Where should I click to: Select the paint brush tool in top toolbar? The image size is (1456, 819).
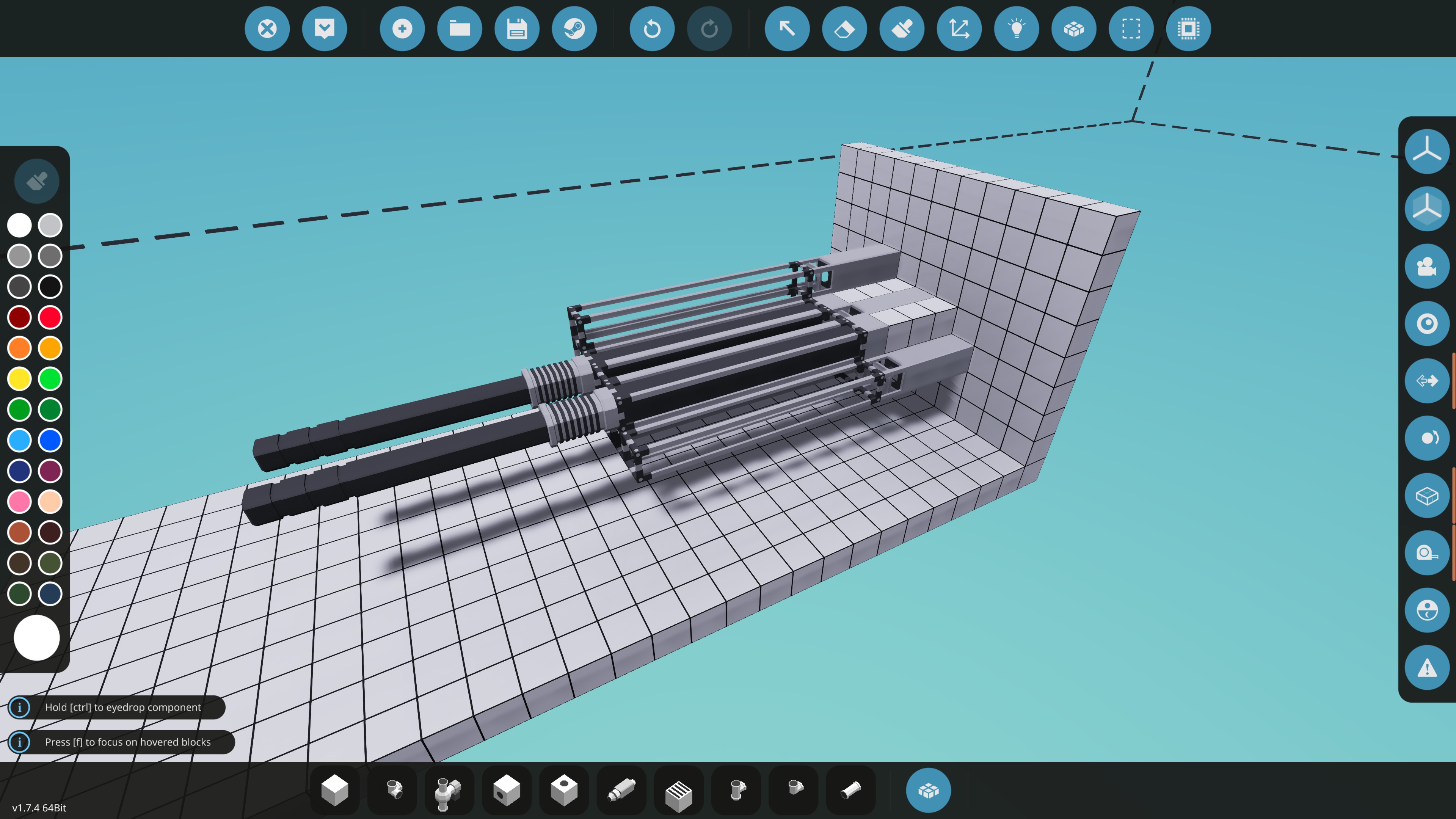[x=902, y=28]
